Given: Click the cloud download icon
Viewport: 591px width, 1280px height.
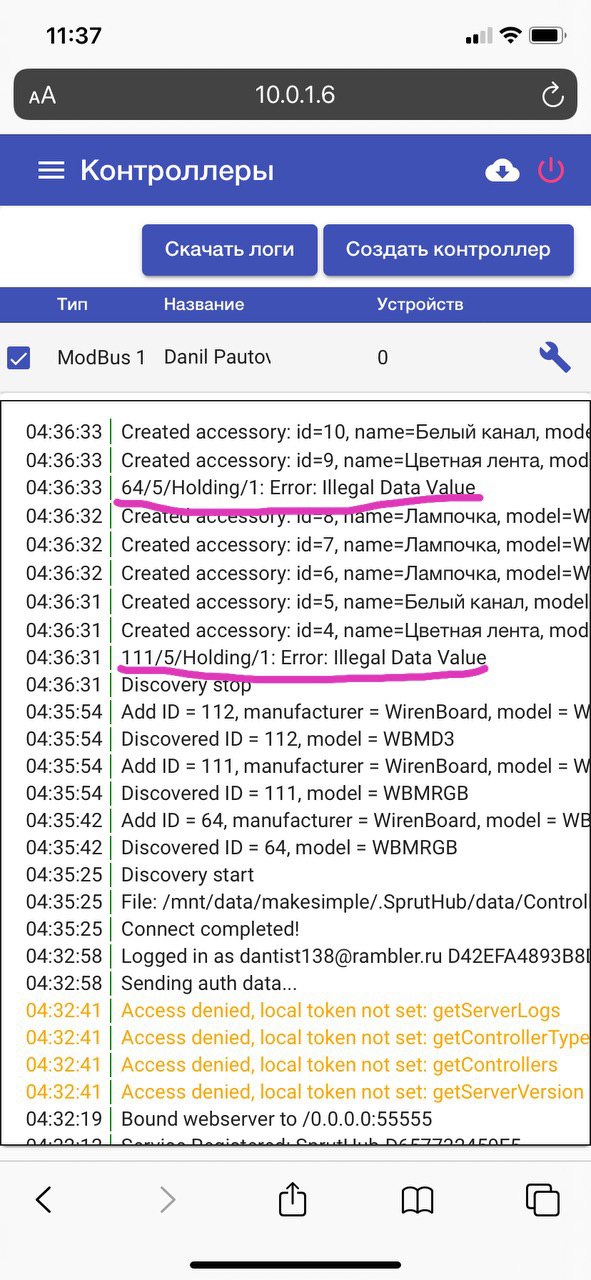Looking at the screenshot, I should coord(502,171).
